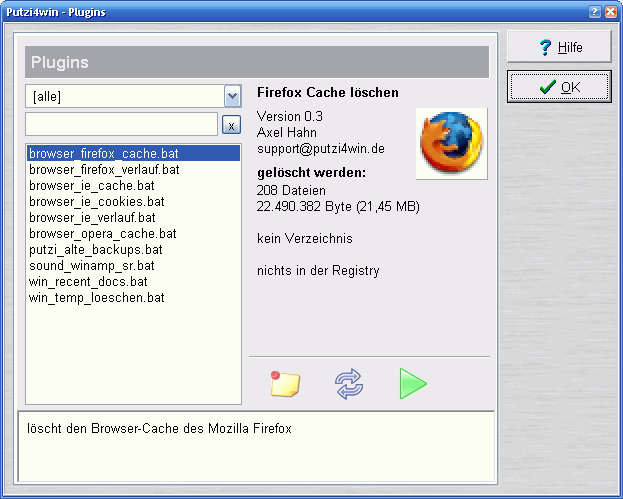This screenshot has width=623, height=499.
Task: Click the 'Firefox Cache löschen' heading
Action: pyautogui.click(x=327, y=92)
